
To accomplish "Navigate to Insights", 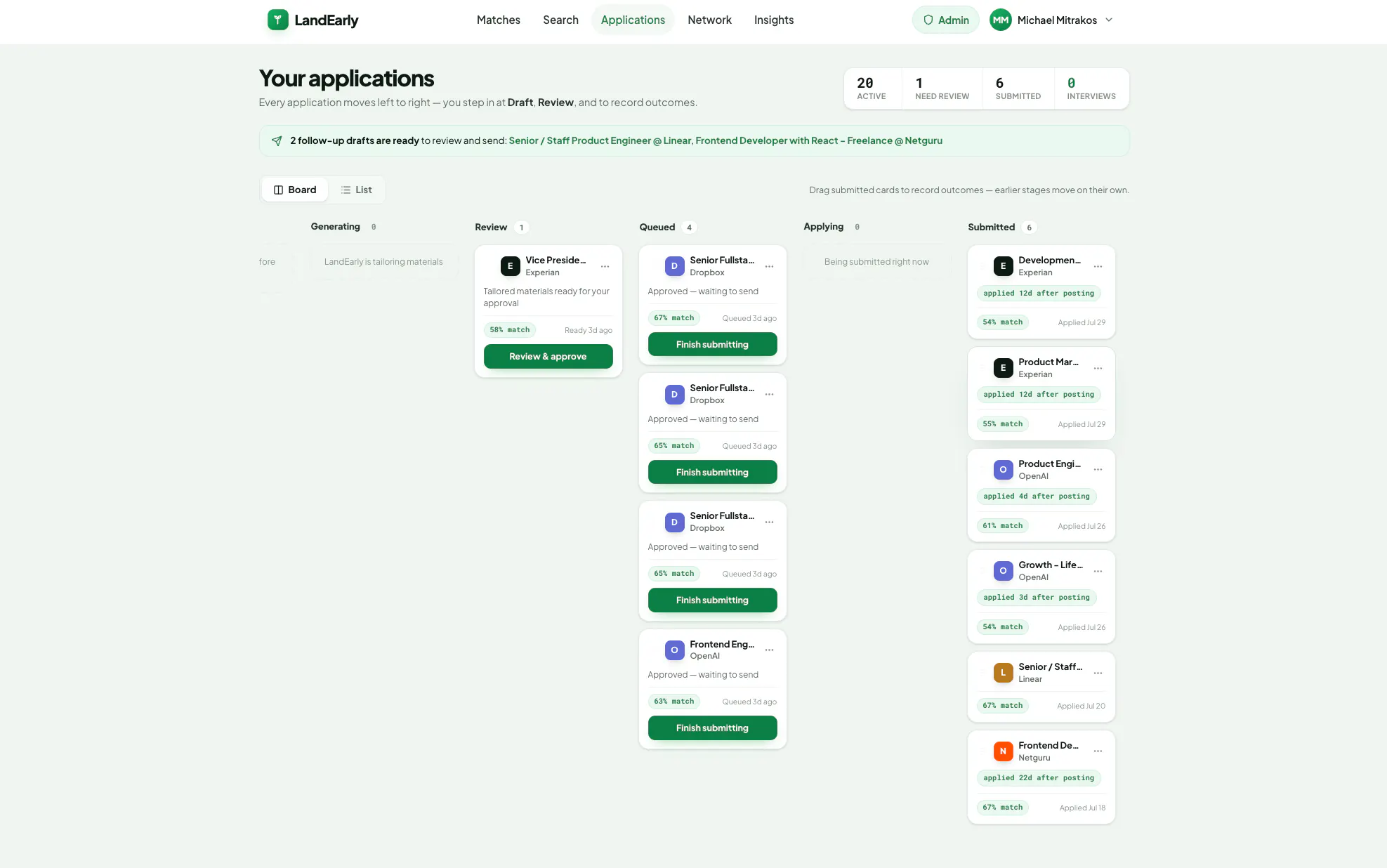I will 774,20.
